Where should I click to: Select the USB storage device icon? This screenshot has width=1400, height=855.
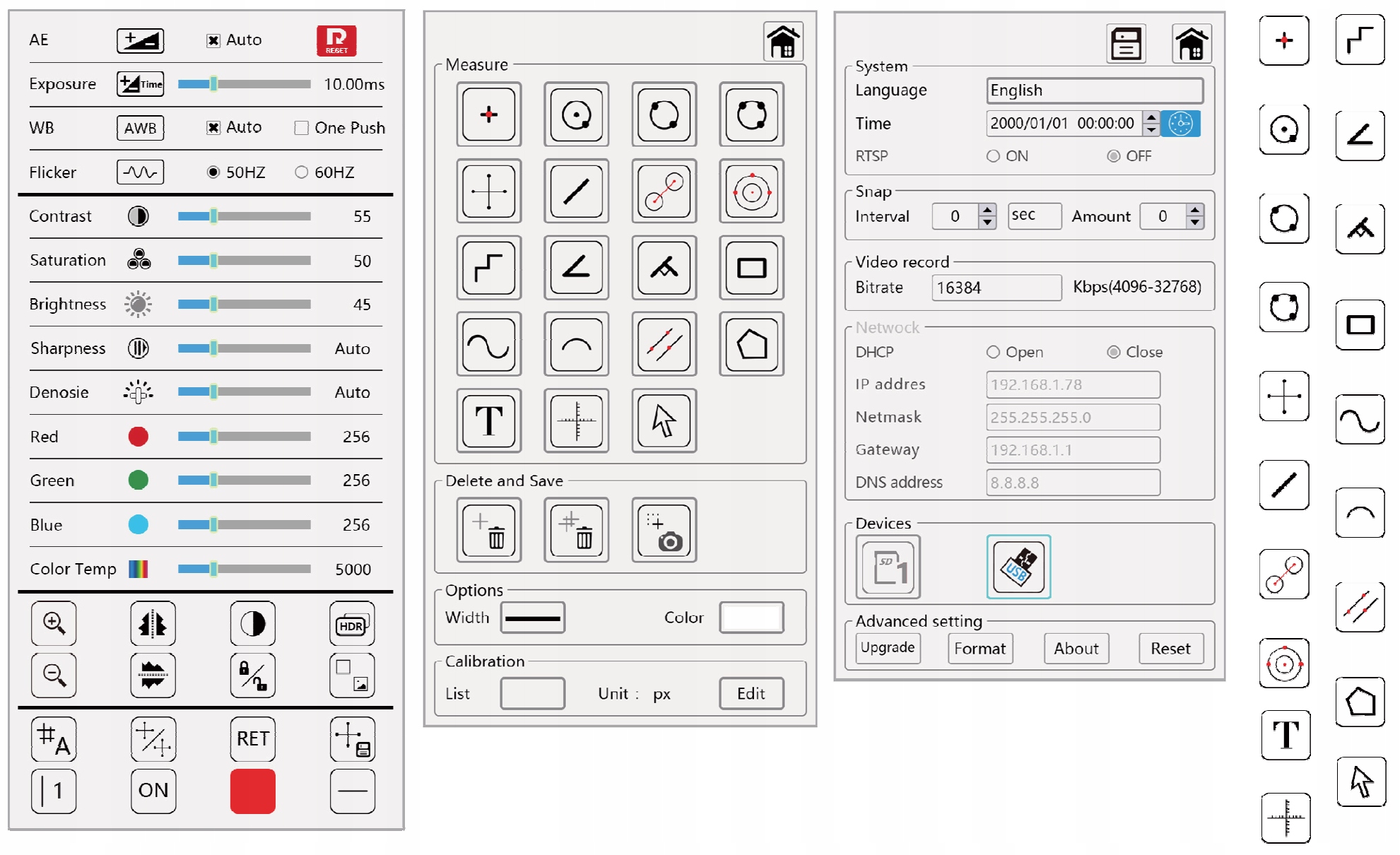(1018, 567)
